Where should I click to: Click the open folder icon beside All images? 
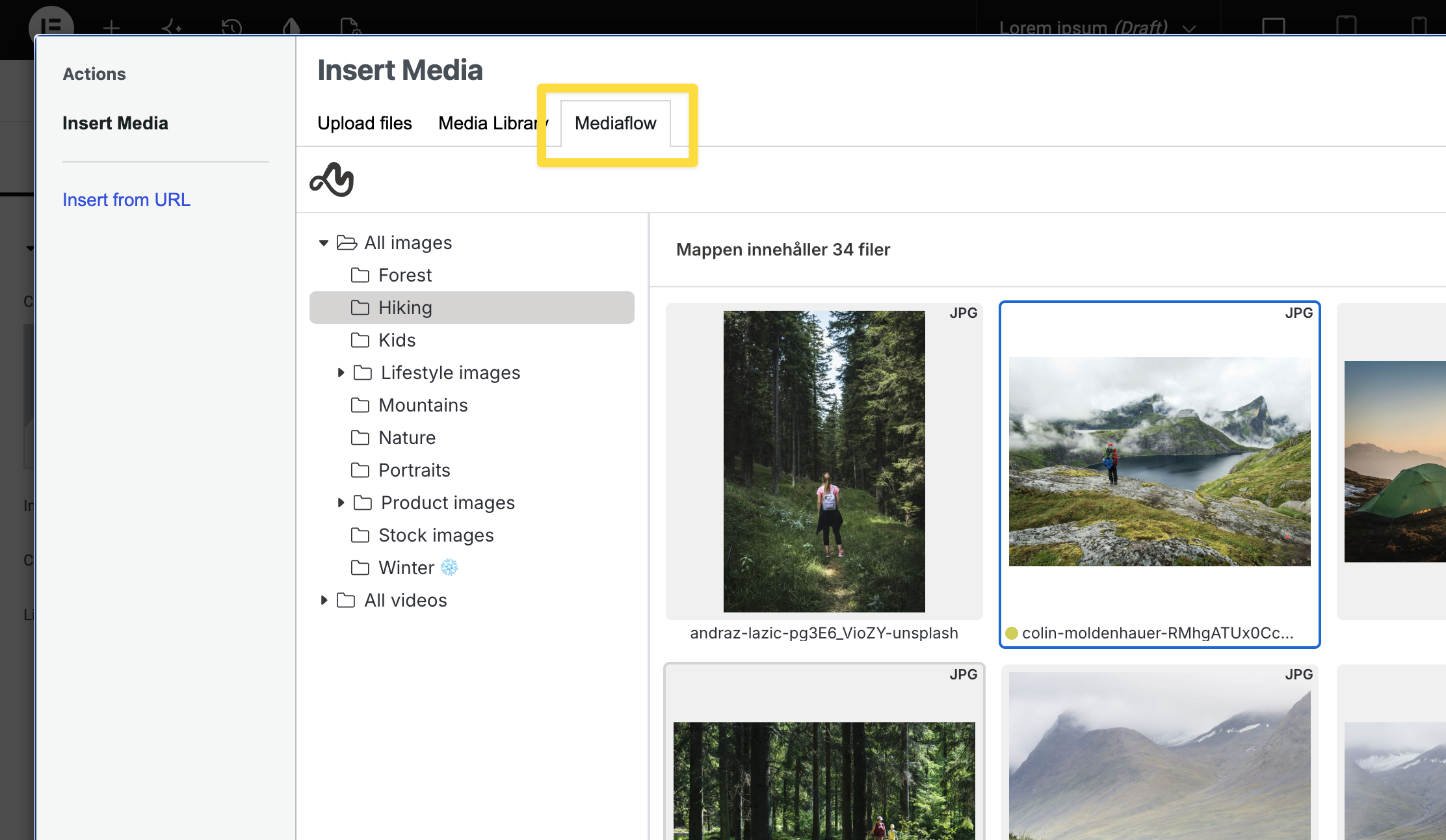tap(347, 243)
